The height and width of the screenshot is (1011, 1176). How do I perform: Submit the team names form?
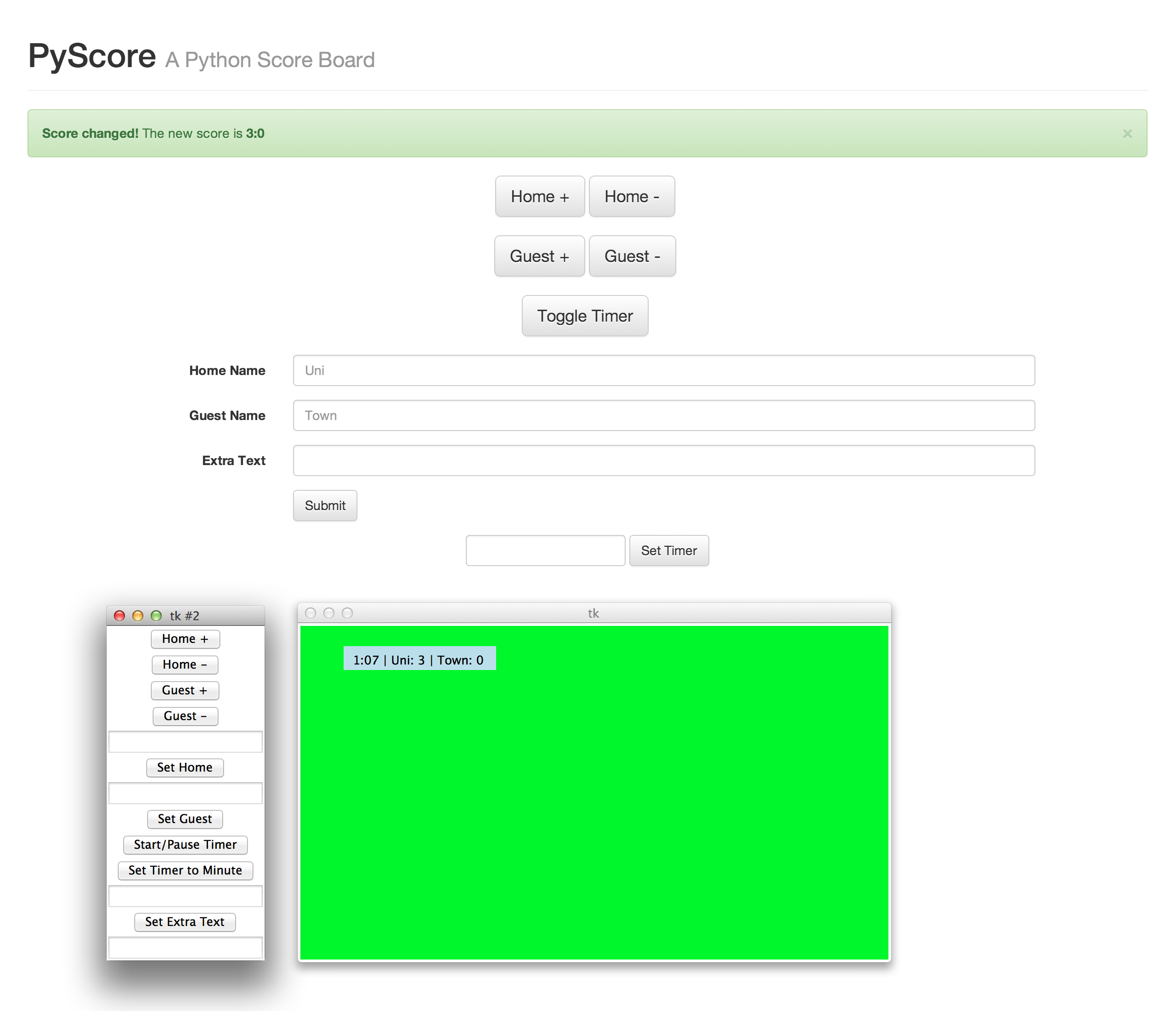coord(325,505)
